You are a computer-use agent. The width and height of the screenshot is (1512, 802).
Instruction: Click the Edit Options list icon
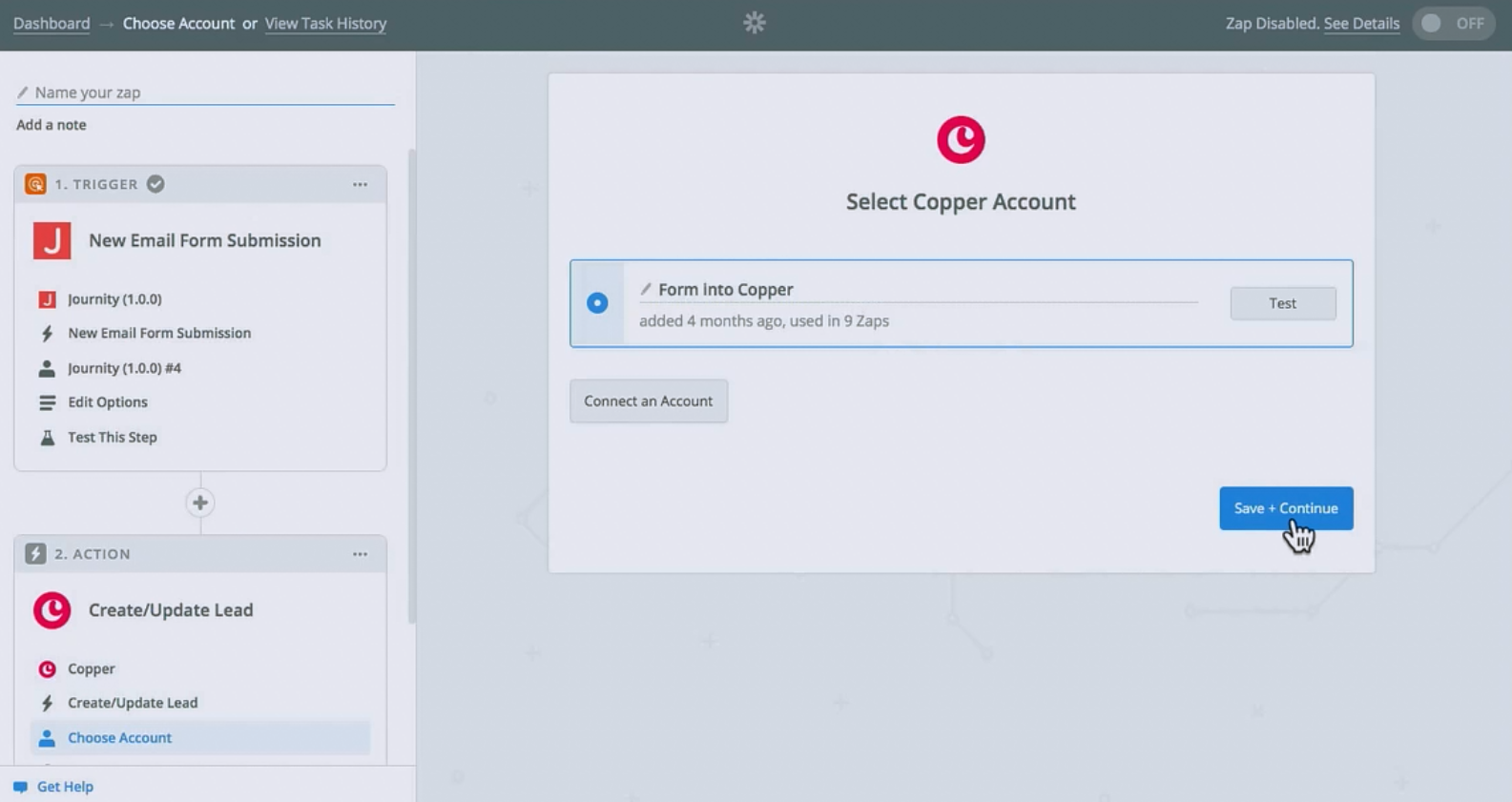tap(47, 402)
